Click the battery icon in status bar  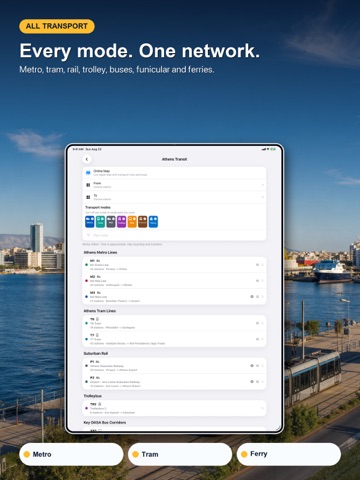coord(273,149)
